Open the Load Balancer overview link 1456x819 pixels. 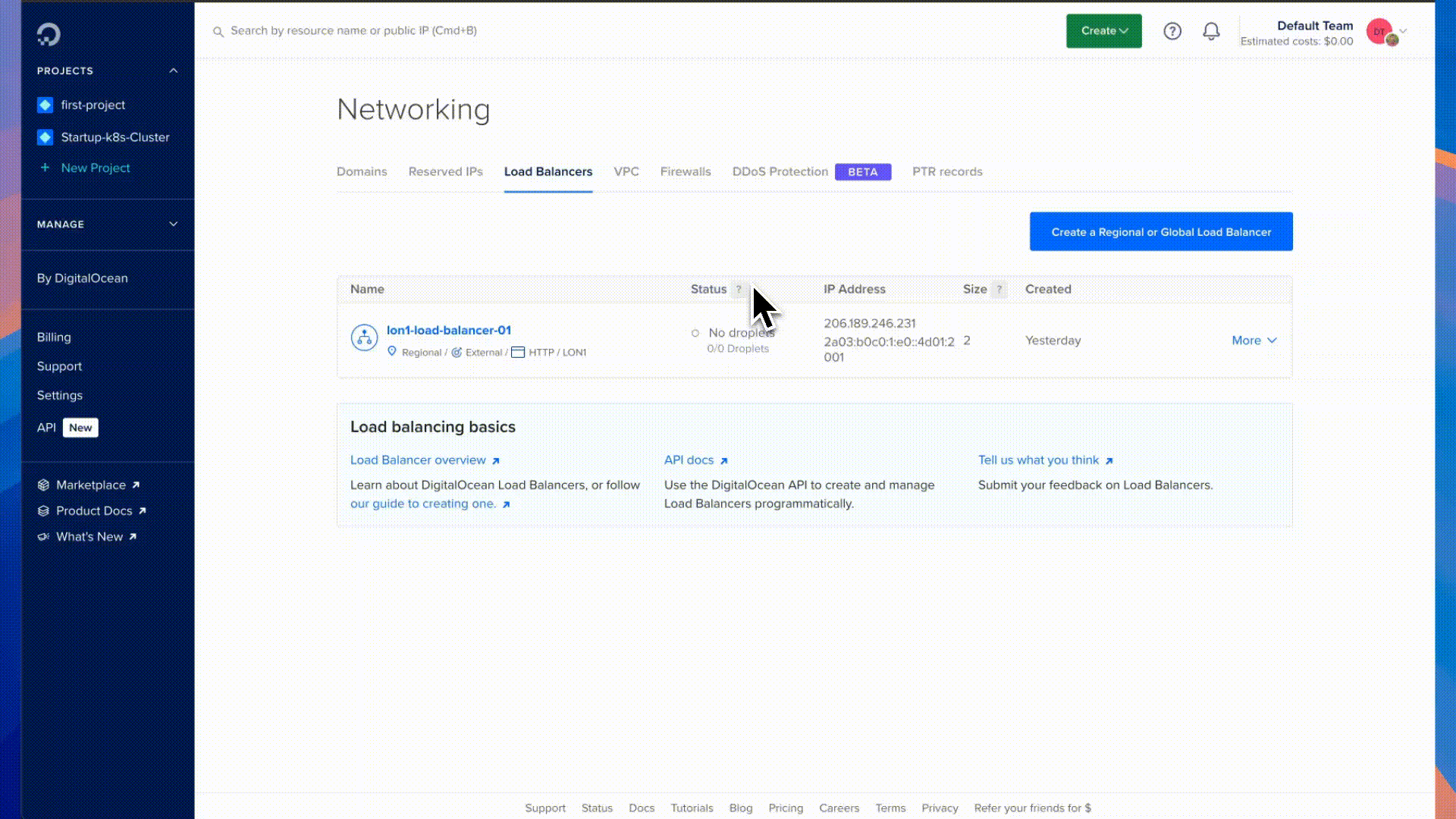click(418, 460)
